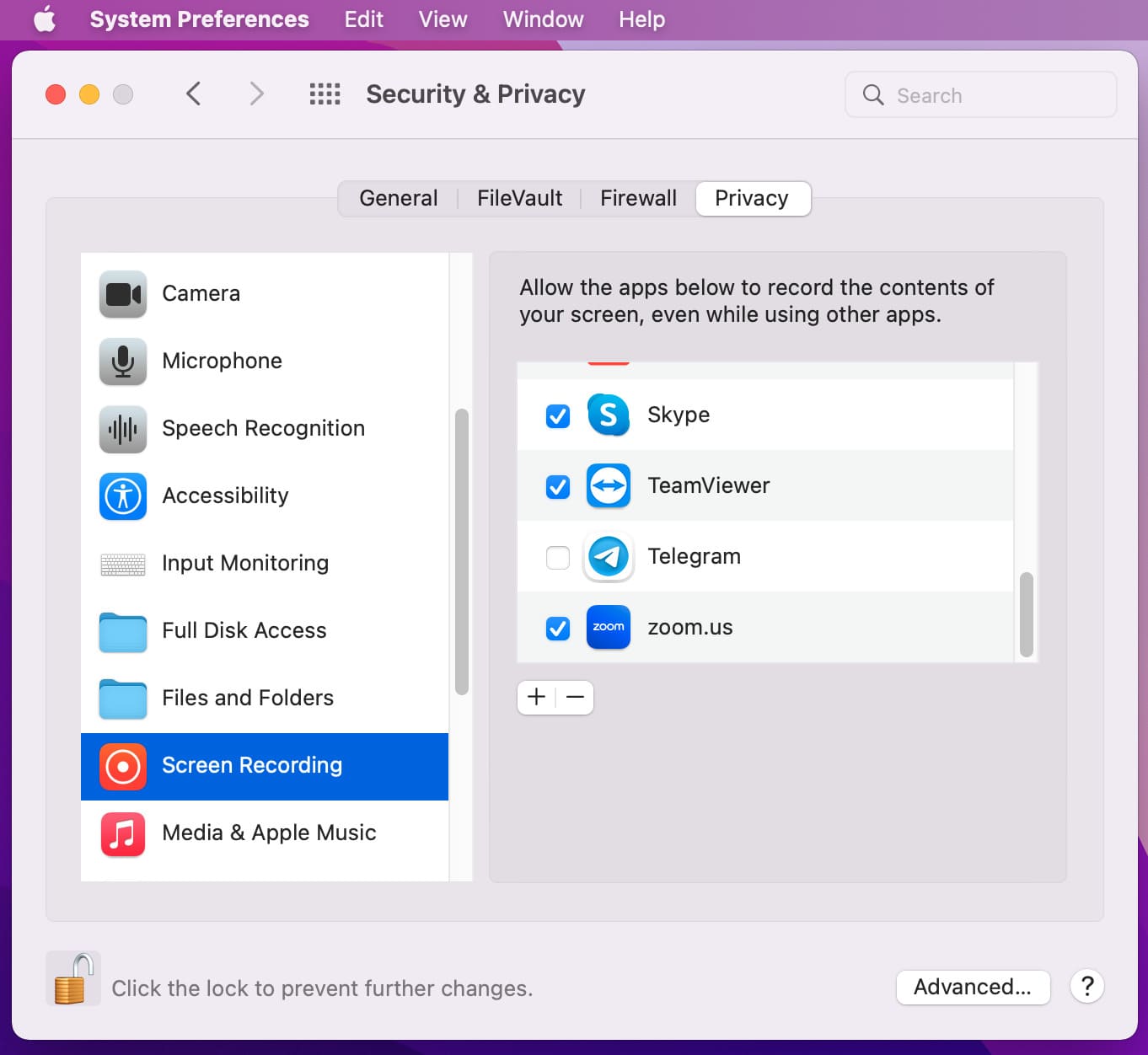Click the yellow minimize window button
Viewport: 1148px width, 1055px height.
pos(89,94)
